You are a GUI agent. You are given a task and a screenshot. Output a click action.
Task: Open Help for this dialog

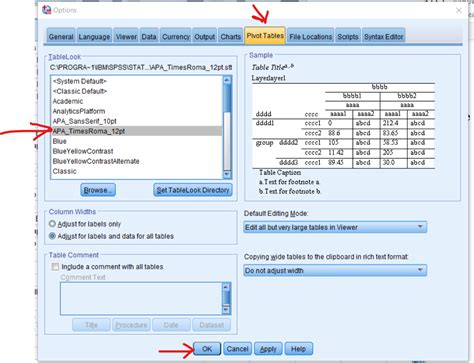tap(298, 349)
